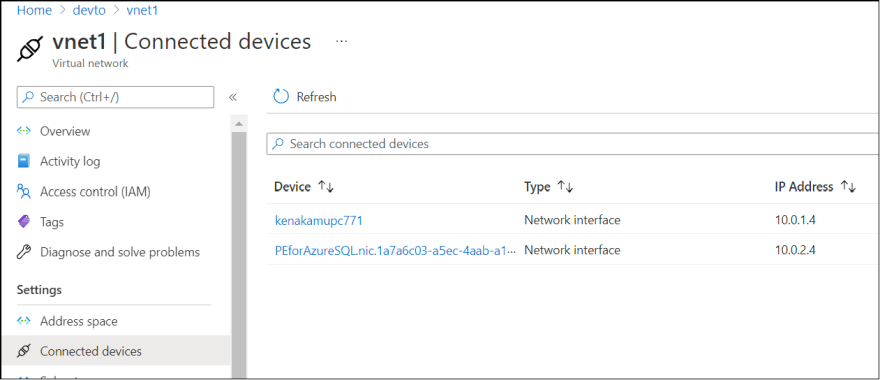Open the ellipsis more options menu

point(341,42)
